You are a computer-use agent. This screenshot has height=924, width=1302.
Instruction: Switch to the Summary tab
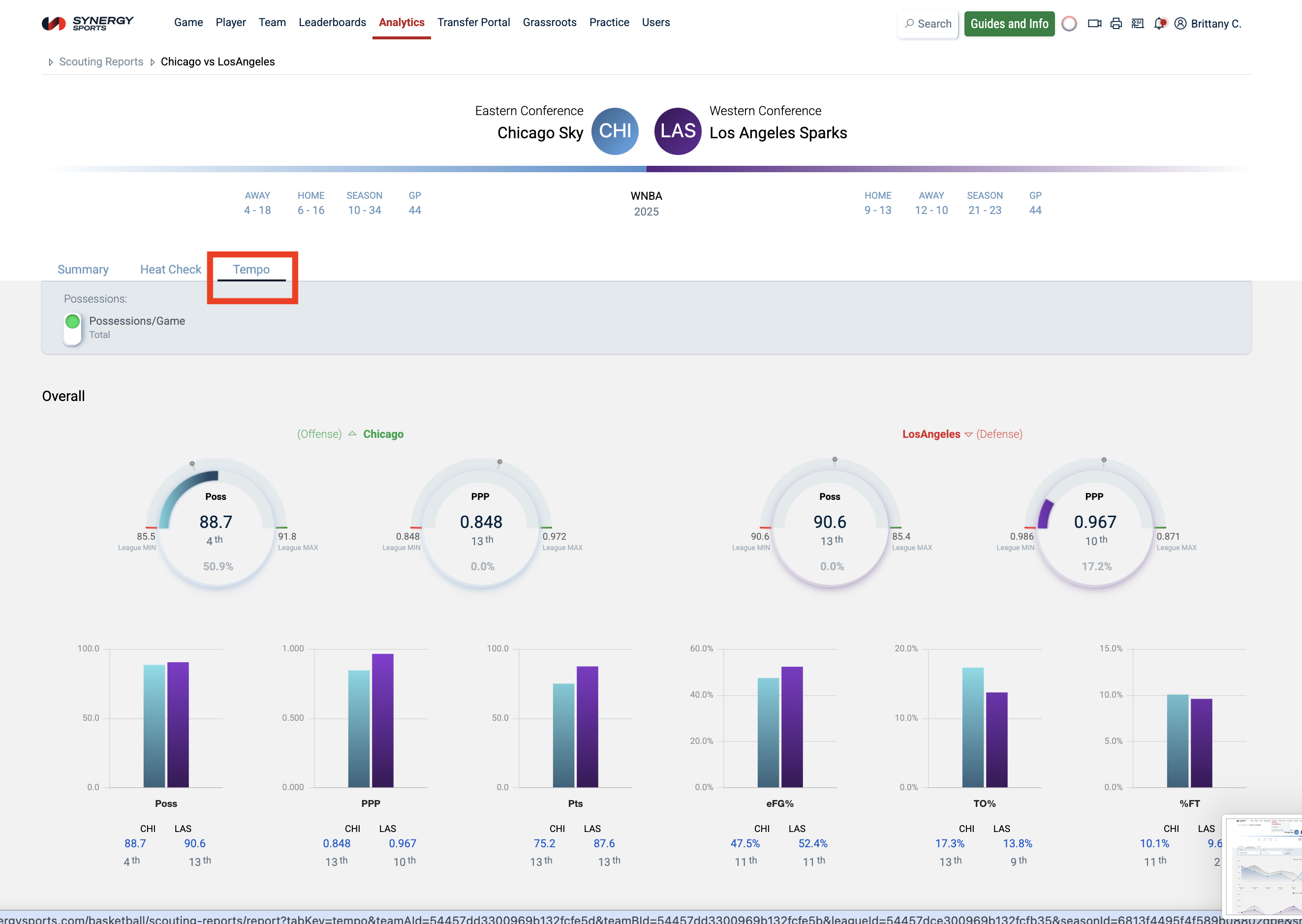(83, 270)
